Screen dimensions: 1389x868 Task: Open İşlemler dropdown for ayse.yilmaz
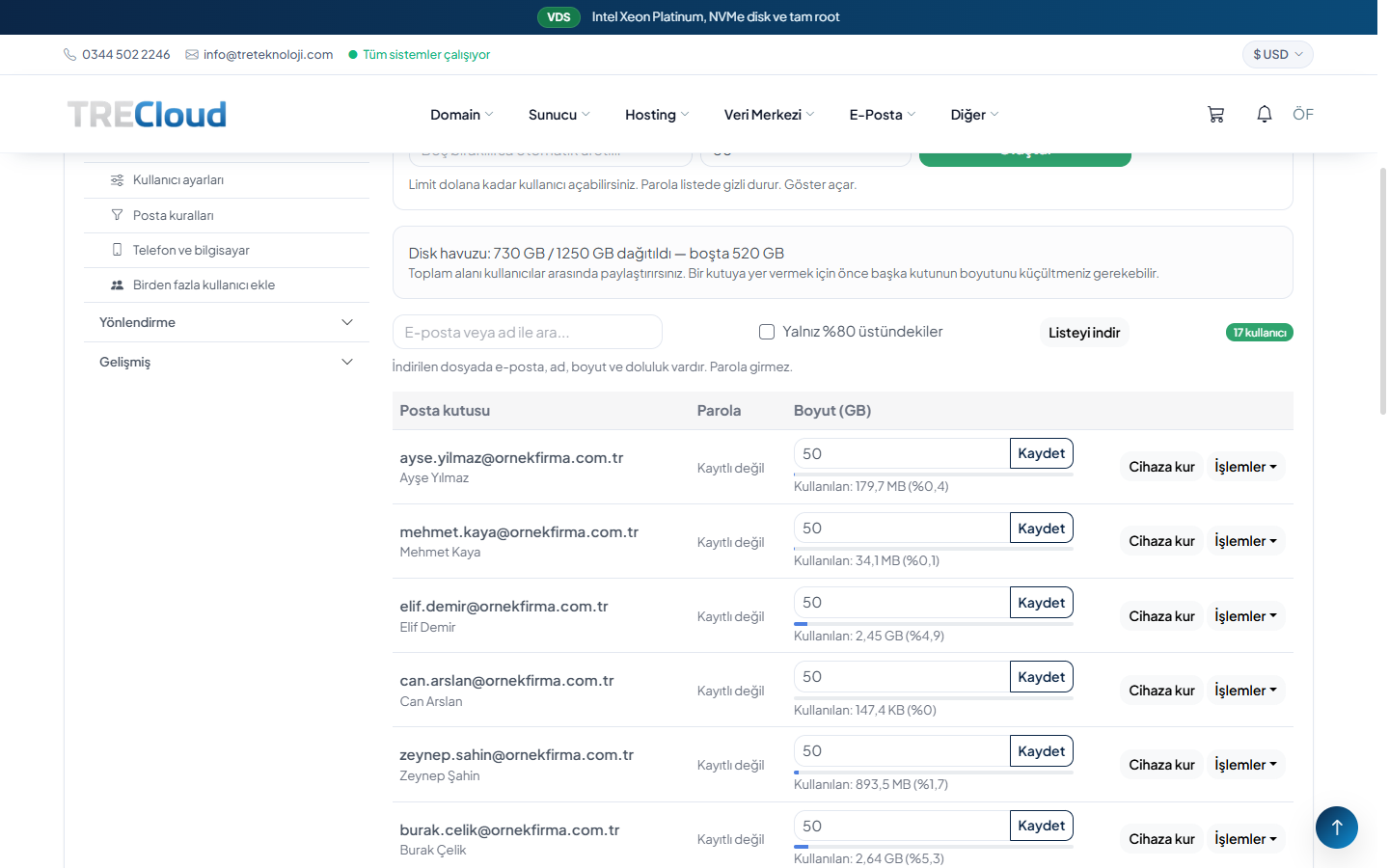coord(1245,467)
